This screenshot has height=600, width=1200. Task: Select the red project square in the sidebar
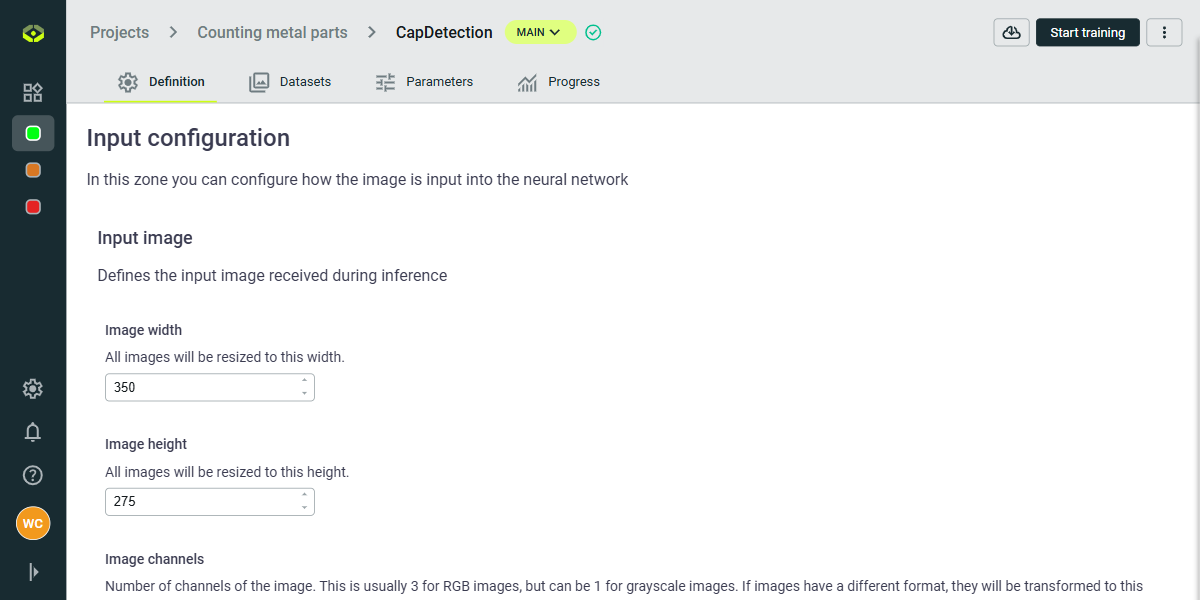(x=33, y=207)
